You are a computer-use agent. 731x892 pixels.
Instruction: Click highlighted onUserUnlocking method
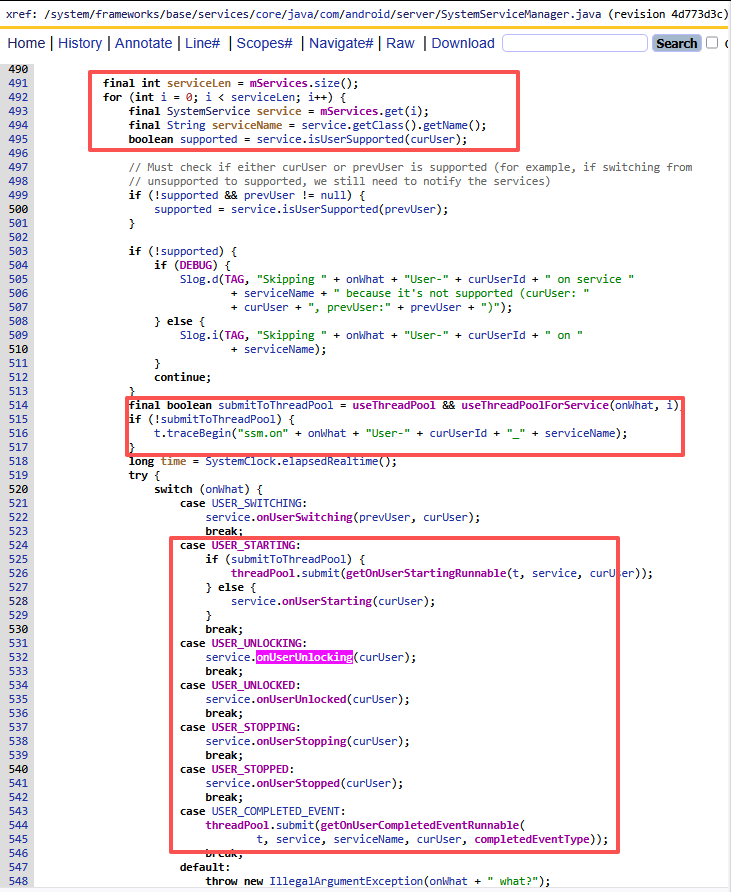(304, 657)
